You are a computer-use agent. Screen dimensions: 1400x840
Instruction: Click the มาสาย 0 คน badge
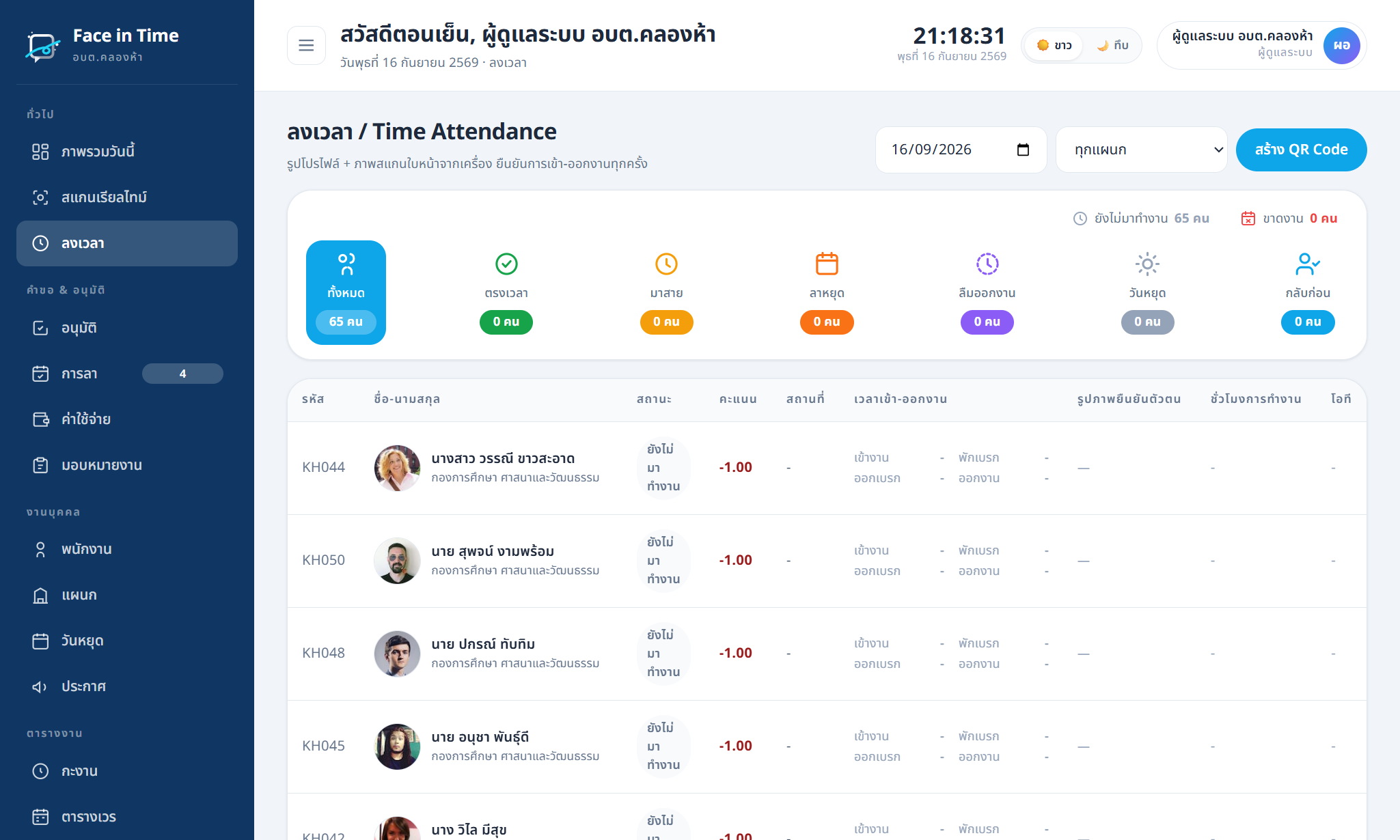666,322
